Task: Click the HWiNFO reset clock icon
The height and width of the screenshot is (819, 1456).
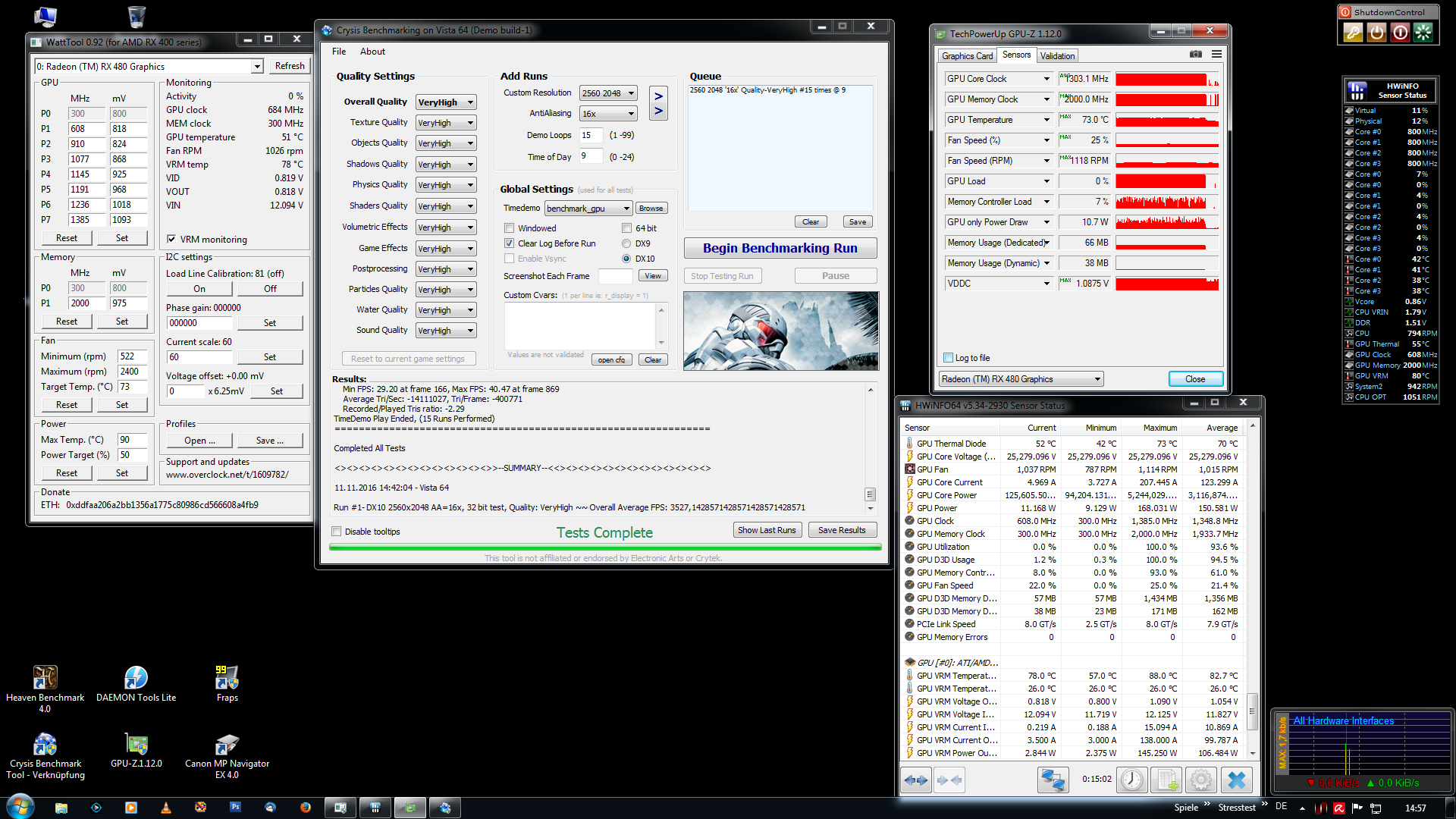Action: tap(1131, 780)
